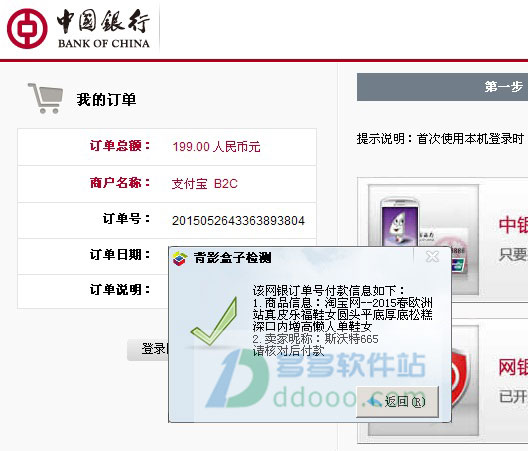Select the 第一步 step header

(442, 87)
